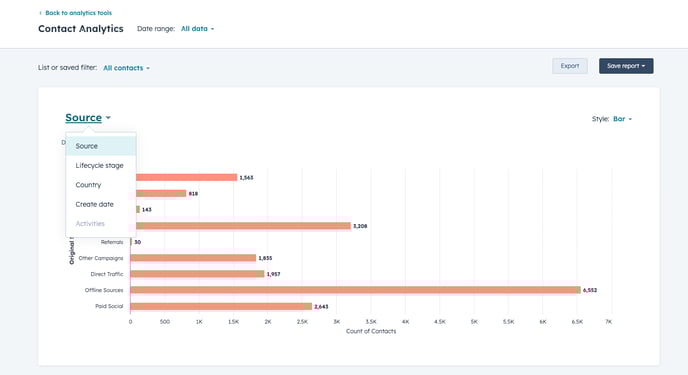This screenshot has width=688, height=375.
Task: Choose Lifecycle stage from the menu
Action: [101, 165]
